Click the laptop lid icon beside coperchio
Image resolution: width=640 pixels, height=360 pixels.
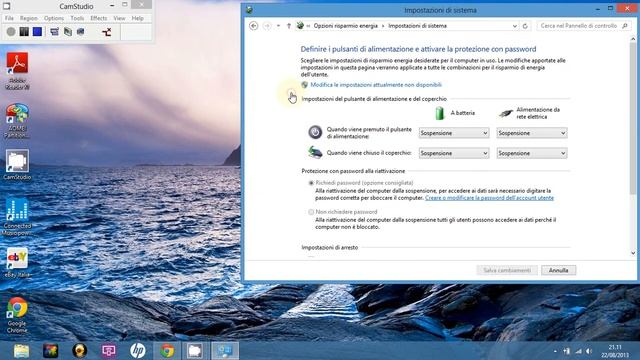pos(315,153)
